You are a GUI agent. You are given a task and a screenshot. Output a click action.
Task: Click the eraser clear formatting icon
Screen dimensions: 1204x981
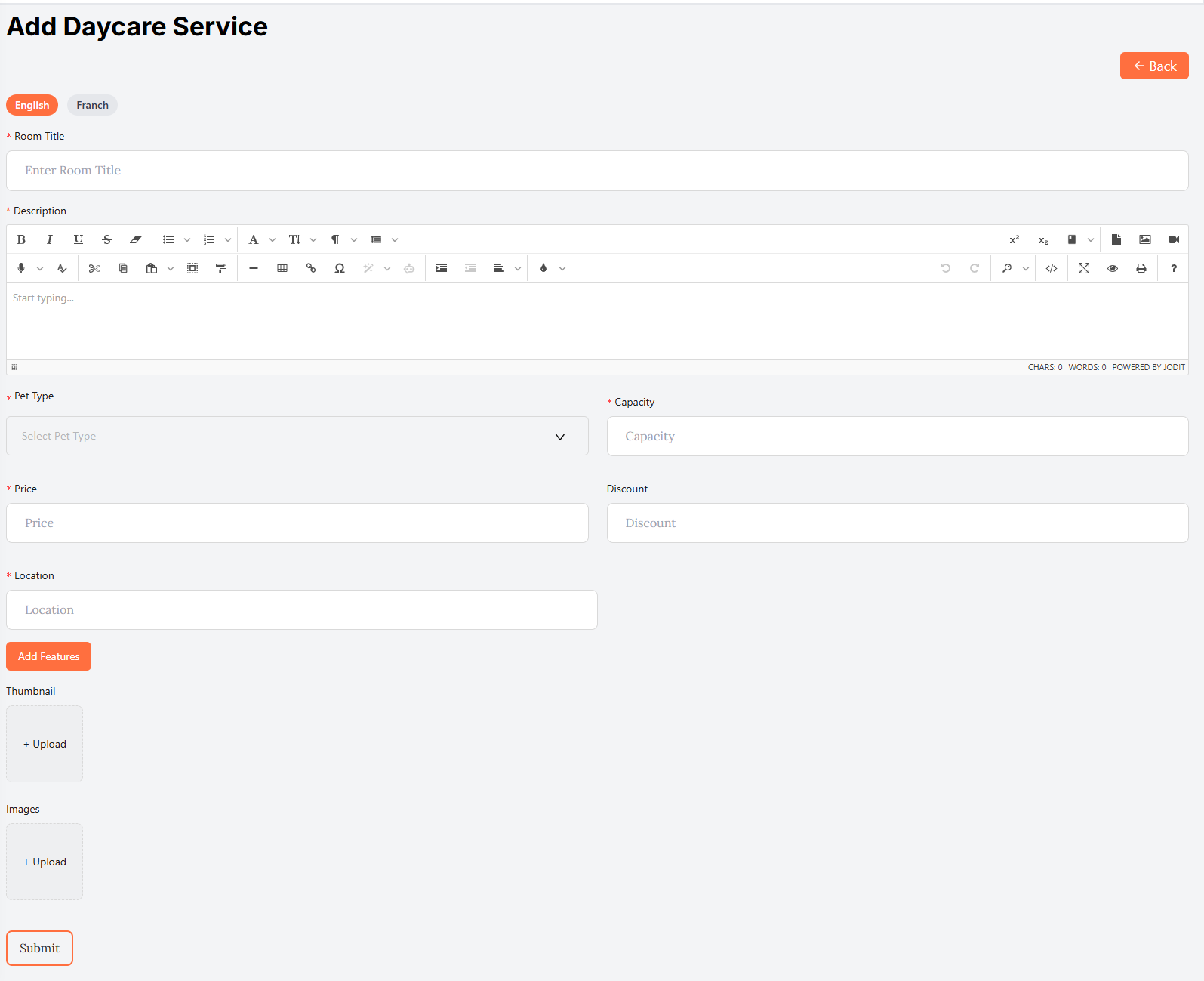136,239
